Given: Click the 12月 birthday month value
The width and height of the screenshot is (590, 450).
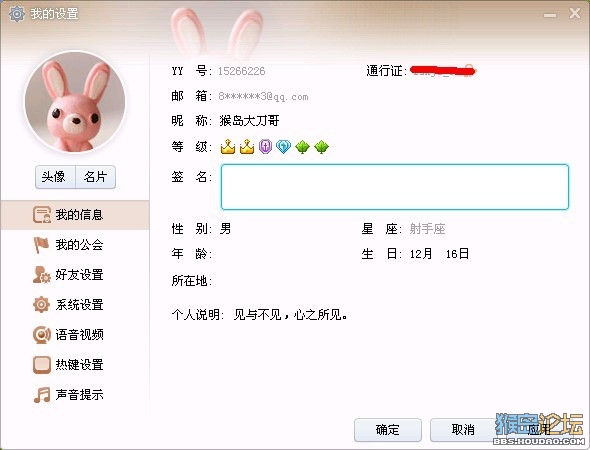Looking at the screenshot, I should [421, 254].
